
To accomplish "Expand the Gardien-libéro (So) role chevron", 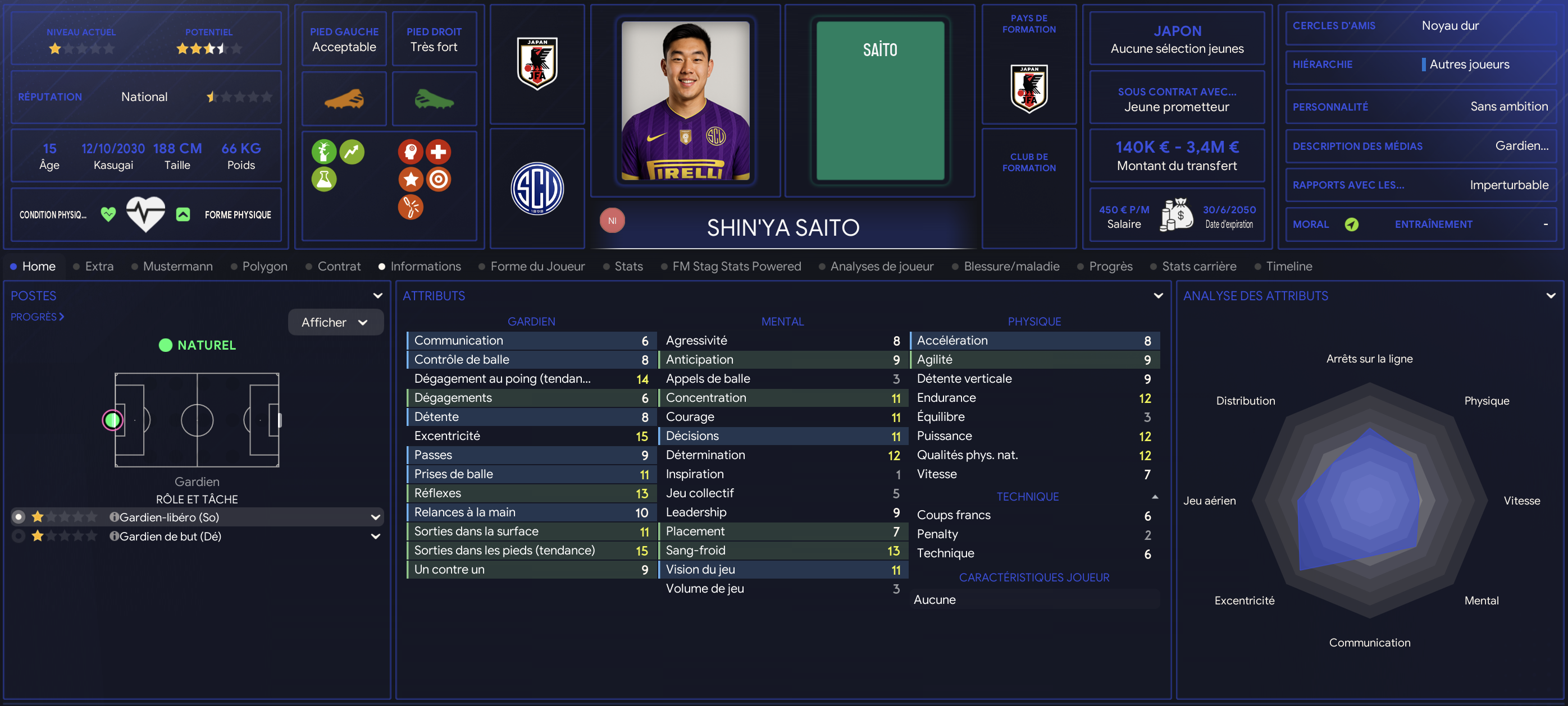I will pos(376,517).
